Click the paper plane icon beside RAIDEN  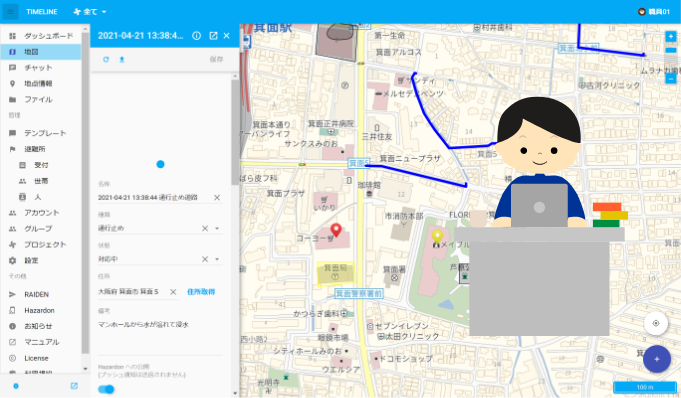point(13,295)
